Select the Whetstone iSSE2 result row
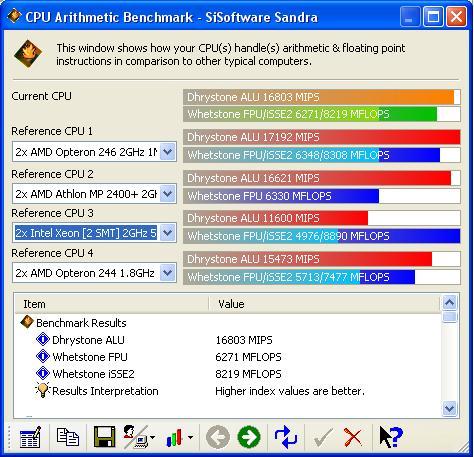This screenshot has height=457, width=474. [228, 374]
